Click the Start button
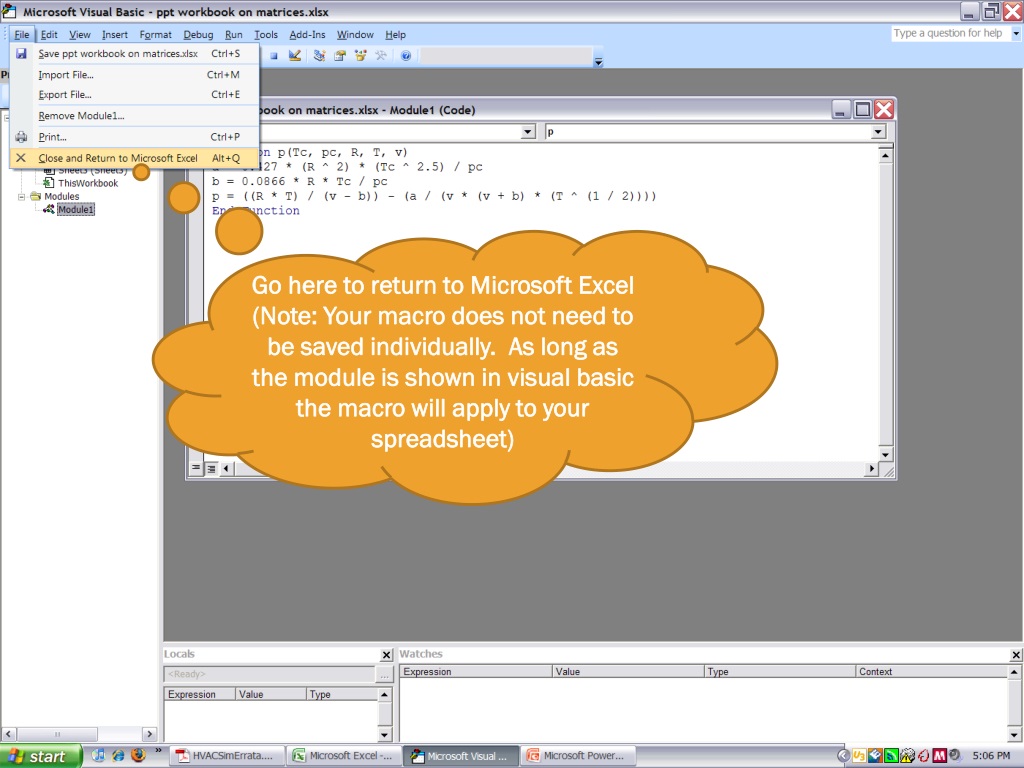Screen dimensions: 1024x768 pos(40,756)
